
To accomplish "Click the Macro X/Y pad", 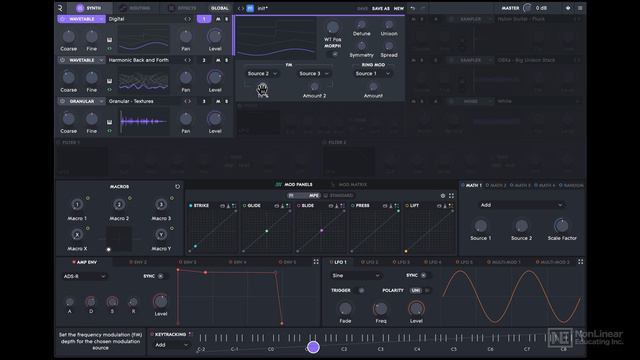I will [119, 239].
